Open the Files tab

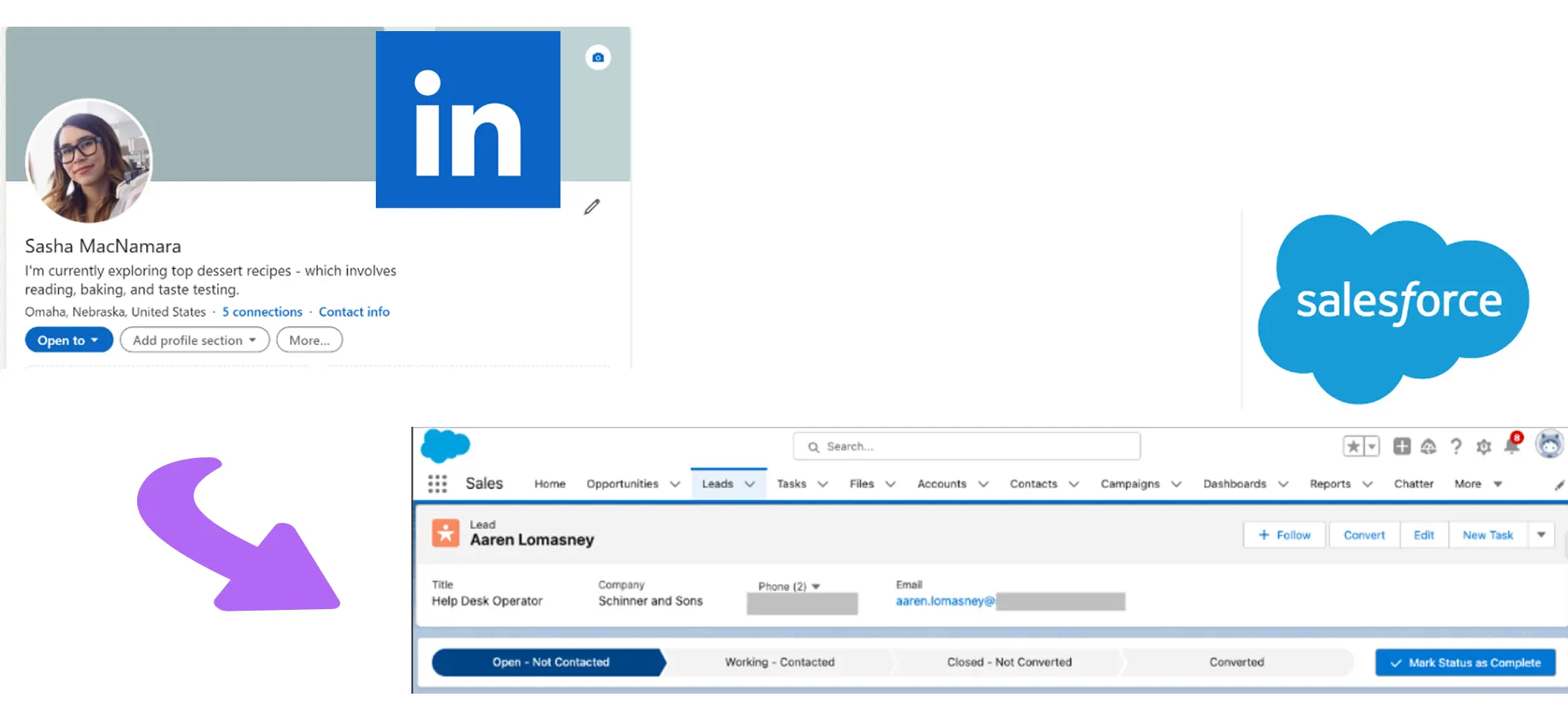(x=862, y=484)
